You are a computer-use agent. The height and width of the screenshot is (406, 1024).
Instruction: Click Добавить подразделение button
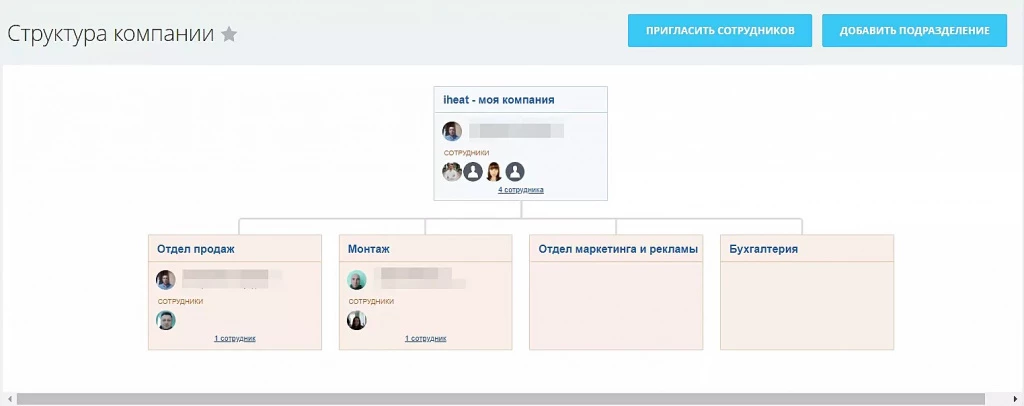(x=914, y=31)
